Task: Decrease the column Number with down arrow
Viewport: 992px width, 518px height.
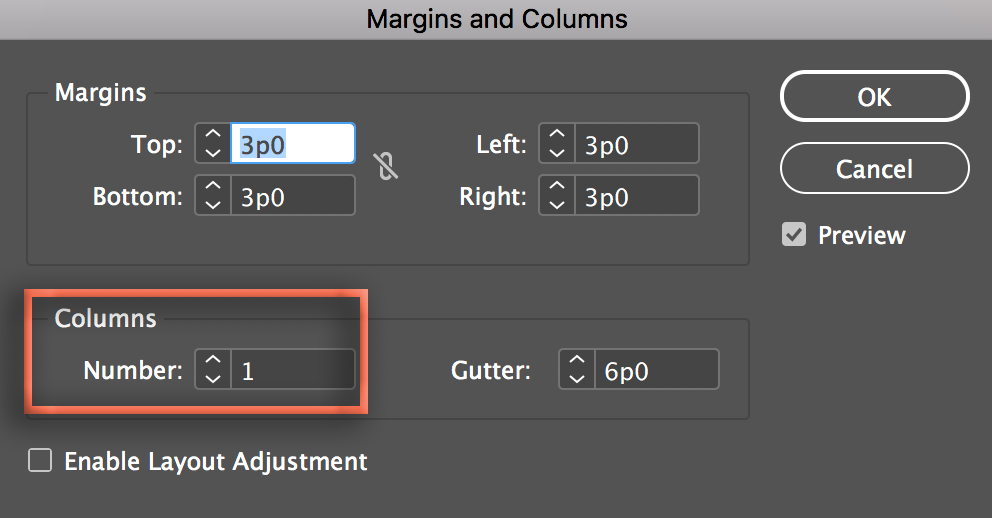Action: coord(212,378)
